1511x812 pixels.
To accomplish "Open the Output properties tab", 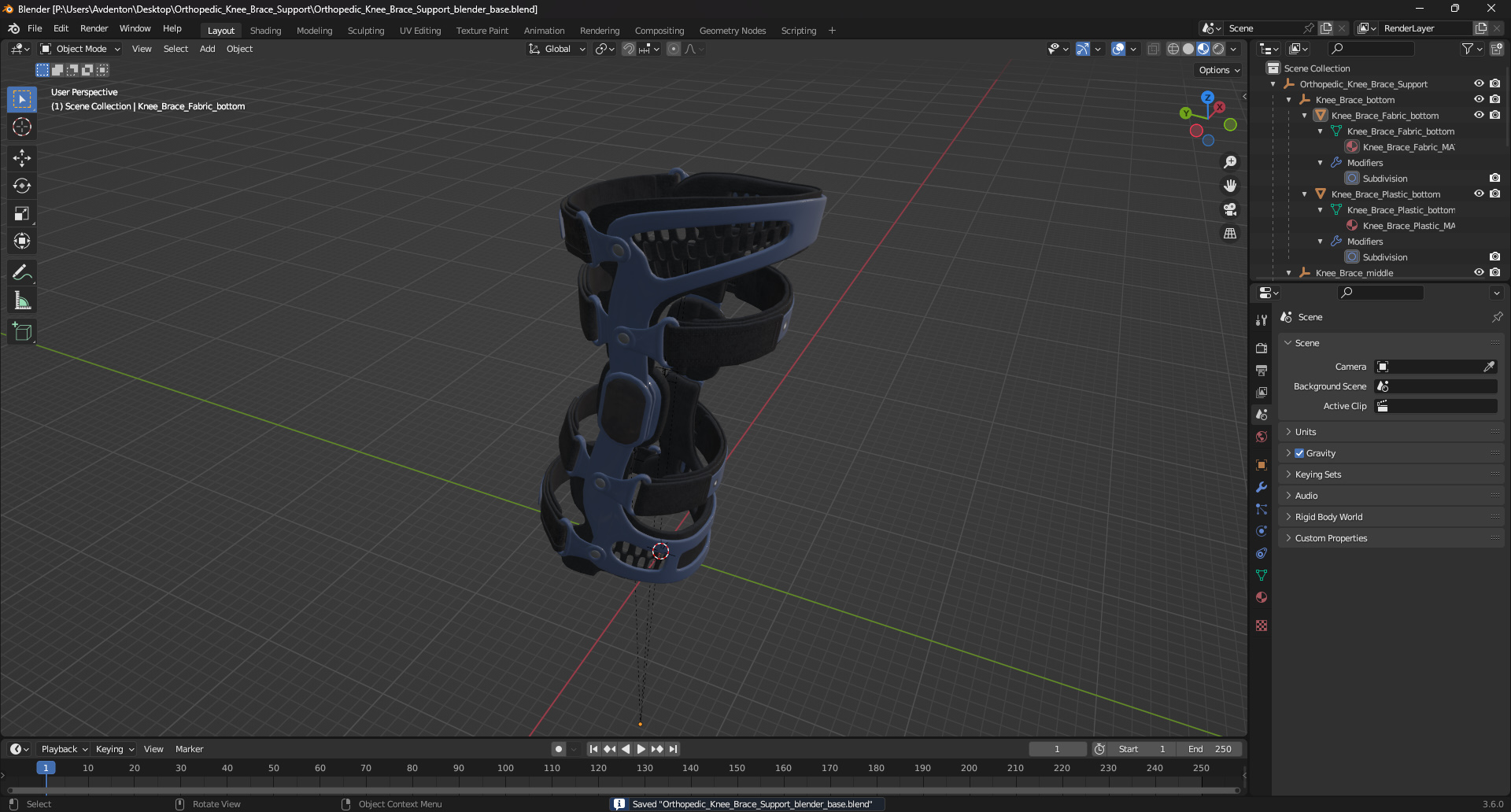I will click(1262, 370).
